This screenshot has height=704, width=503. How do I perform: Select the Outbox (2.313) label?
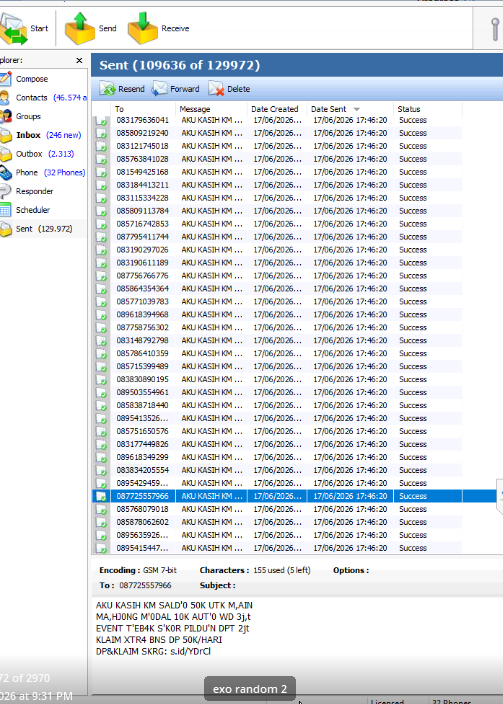[x=45, y=154]
